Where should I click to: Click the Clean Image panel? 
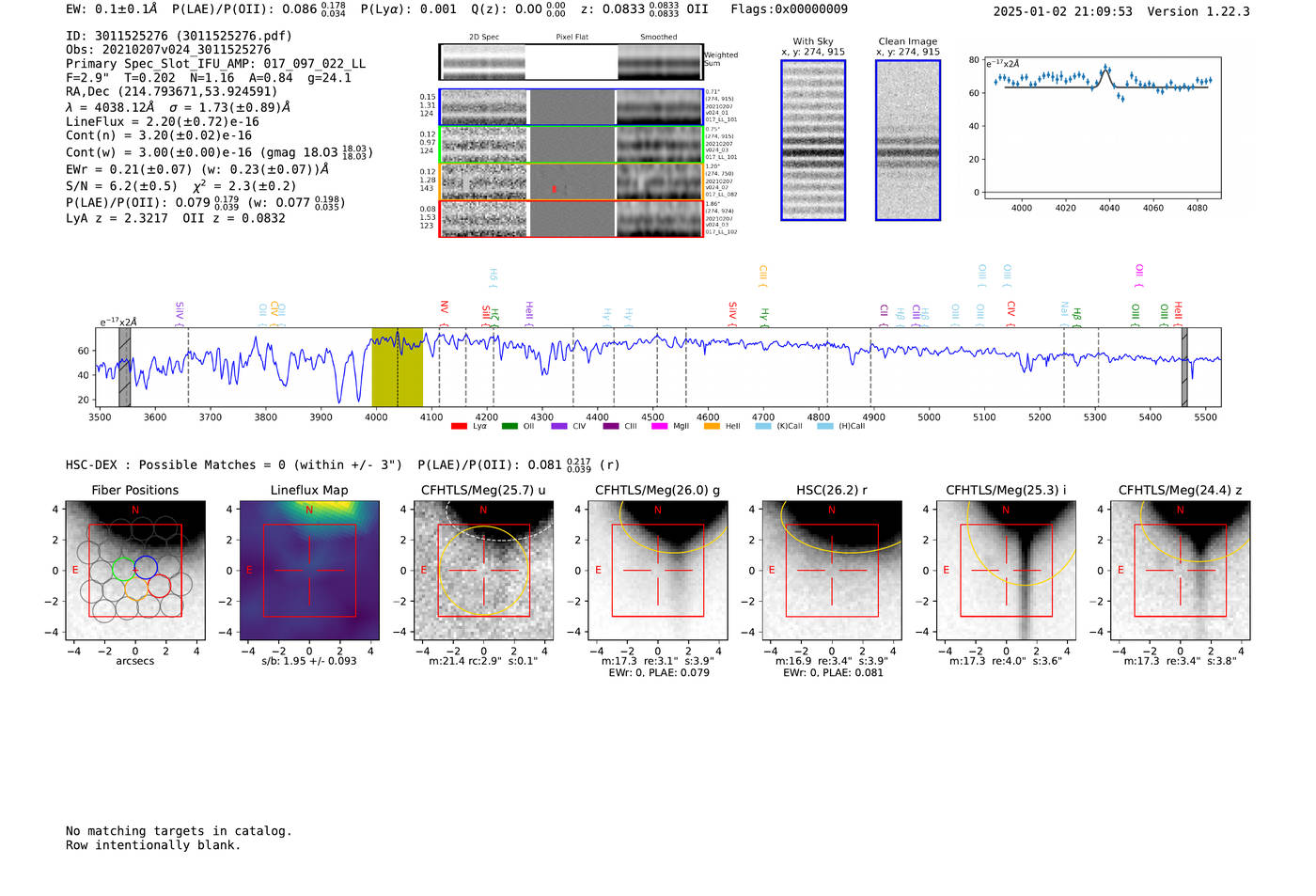tap(908, 140)
